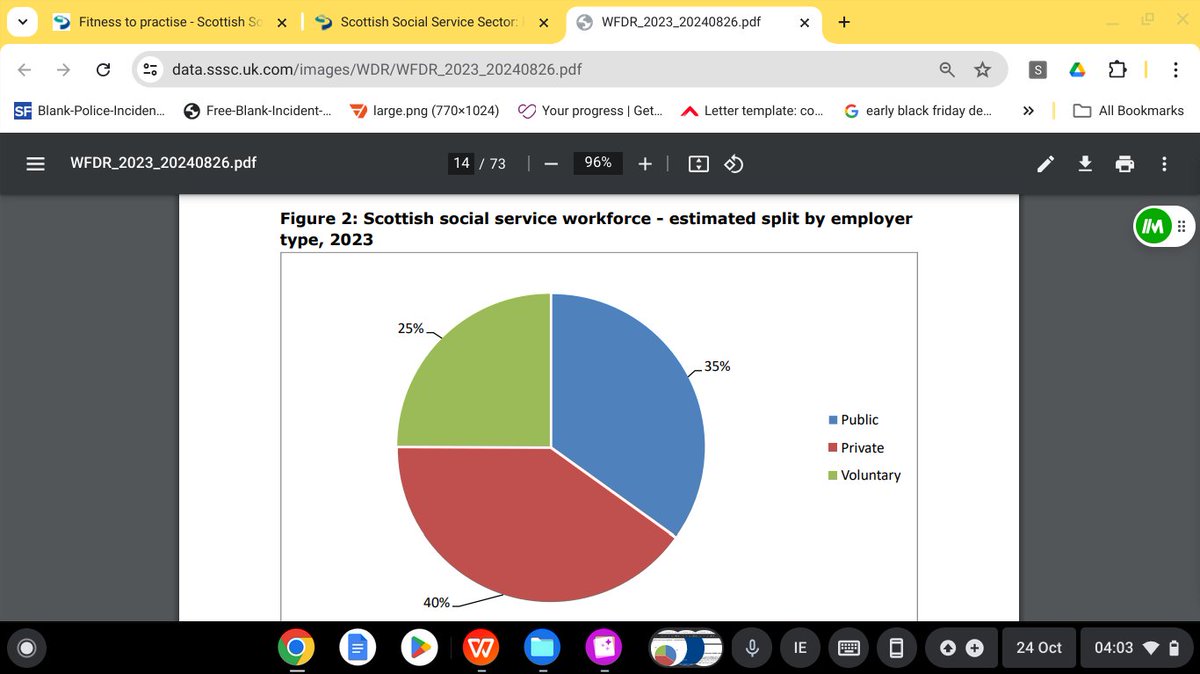Toggle the PDF sidebar hamburger menu
Image resolution: width=1200 pixels, height=674 pixels.
click(x=35, y=162)
